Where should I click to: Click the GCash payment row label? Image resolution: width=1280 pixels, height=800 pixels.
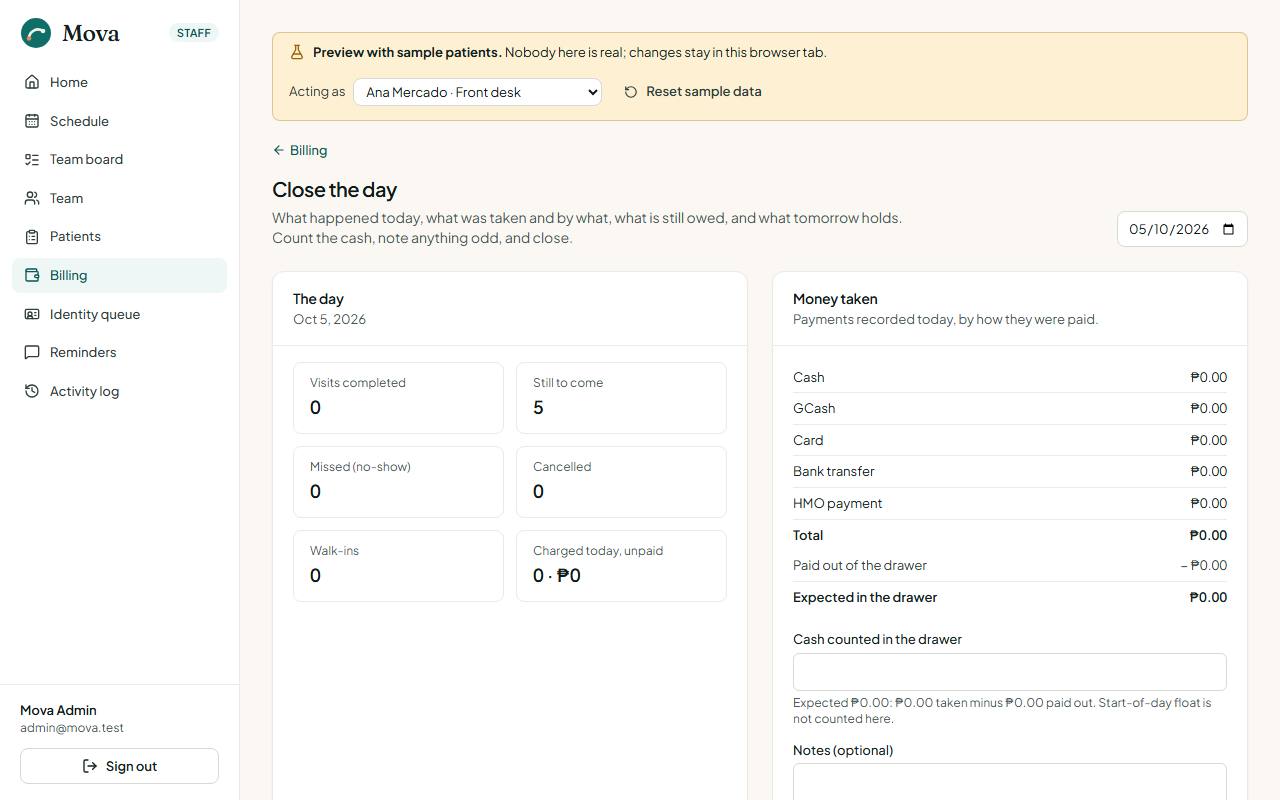click(x=814, y=408)
